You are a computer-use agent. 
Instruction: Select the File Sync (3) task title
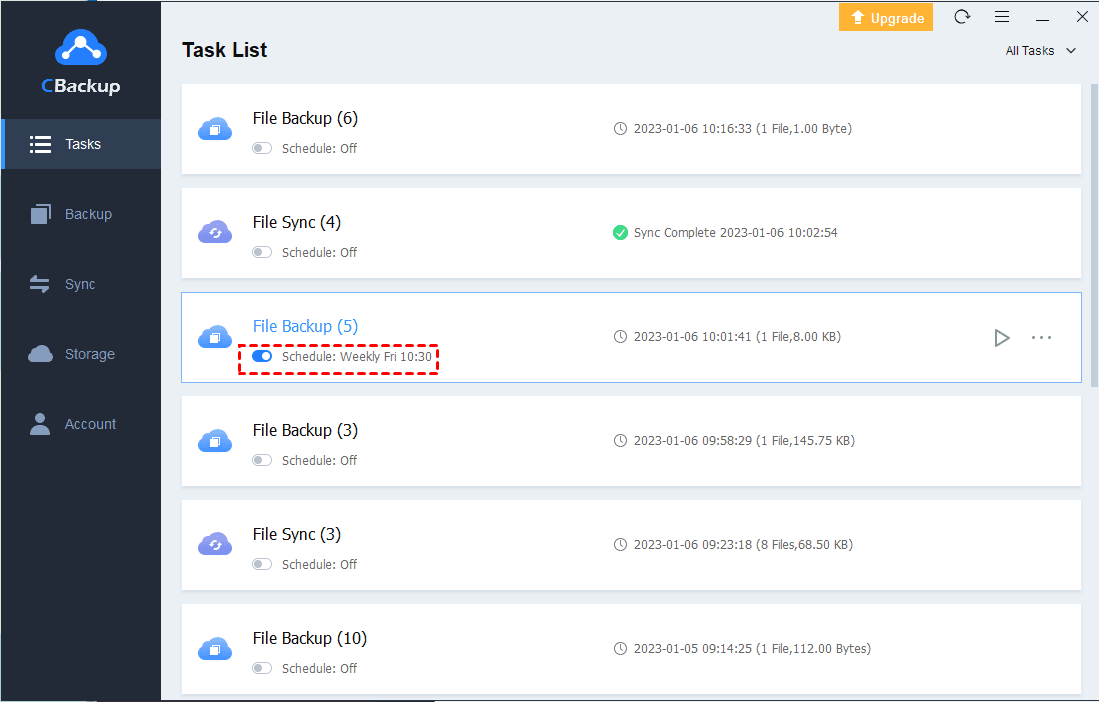point(296,534)
